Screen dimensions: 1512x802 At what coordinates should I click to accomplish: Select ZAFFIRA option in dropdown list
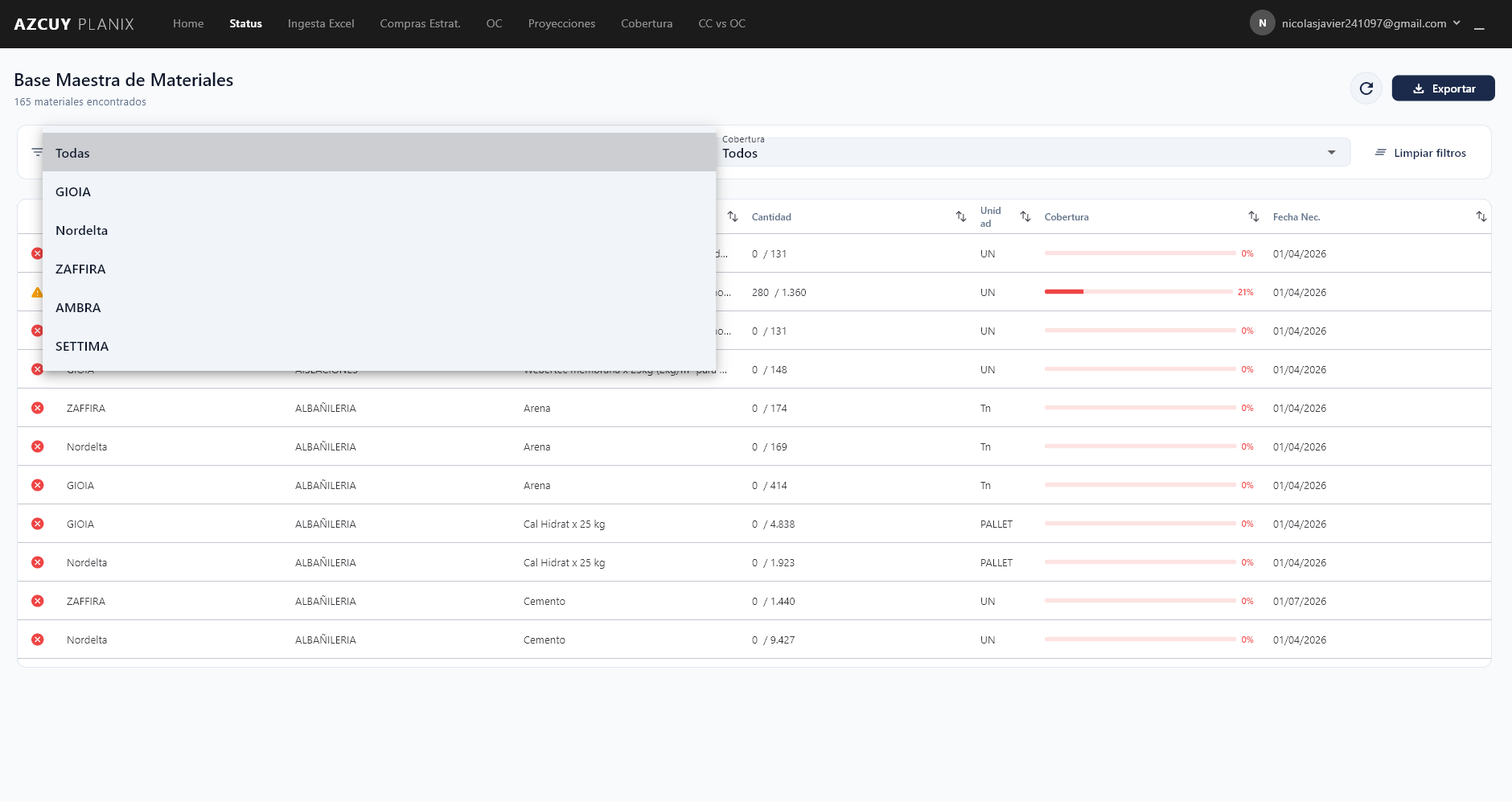tap(379, 269)
